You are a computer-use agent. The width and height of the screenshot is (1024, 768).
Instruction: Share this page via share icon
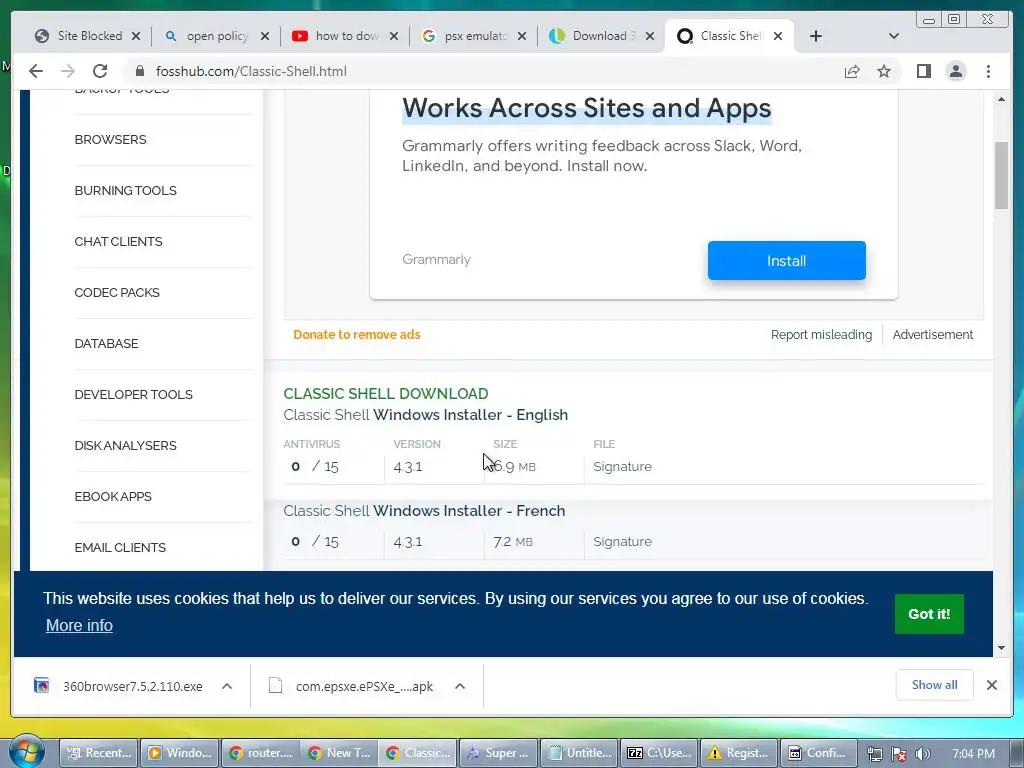point(852,71)
